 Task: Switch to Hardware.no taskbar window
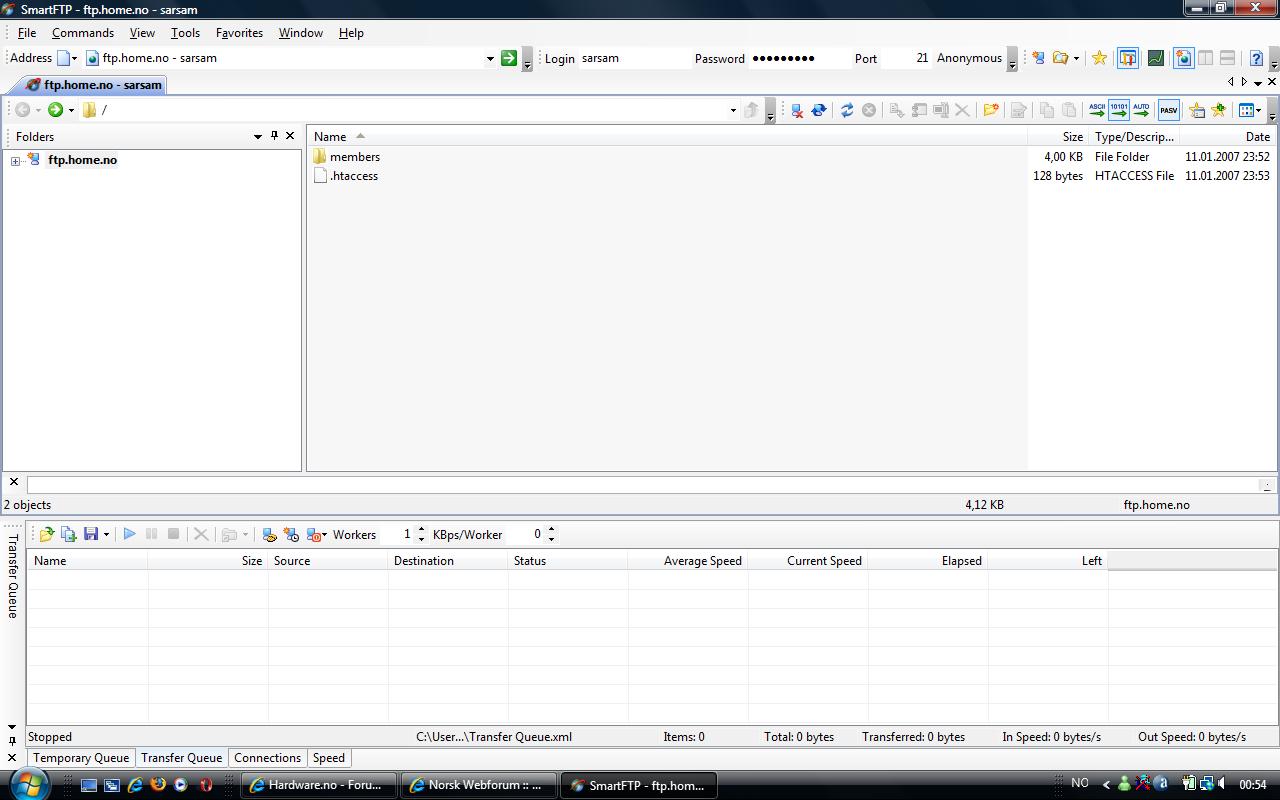tap(319, 785)
